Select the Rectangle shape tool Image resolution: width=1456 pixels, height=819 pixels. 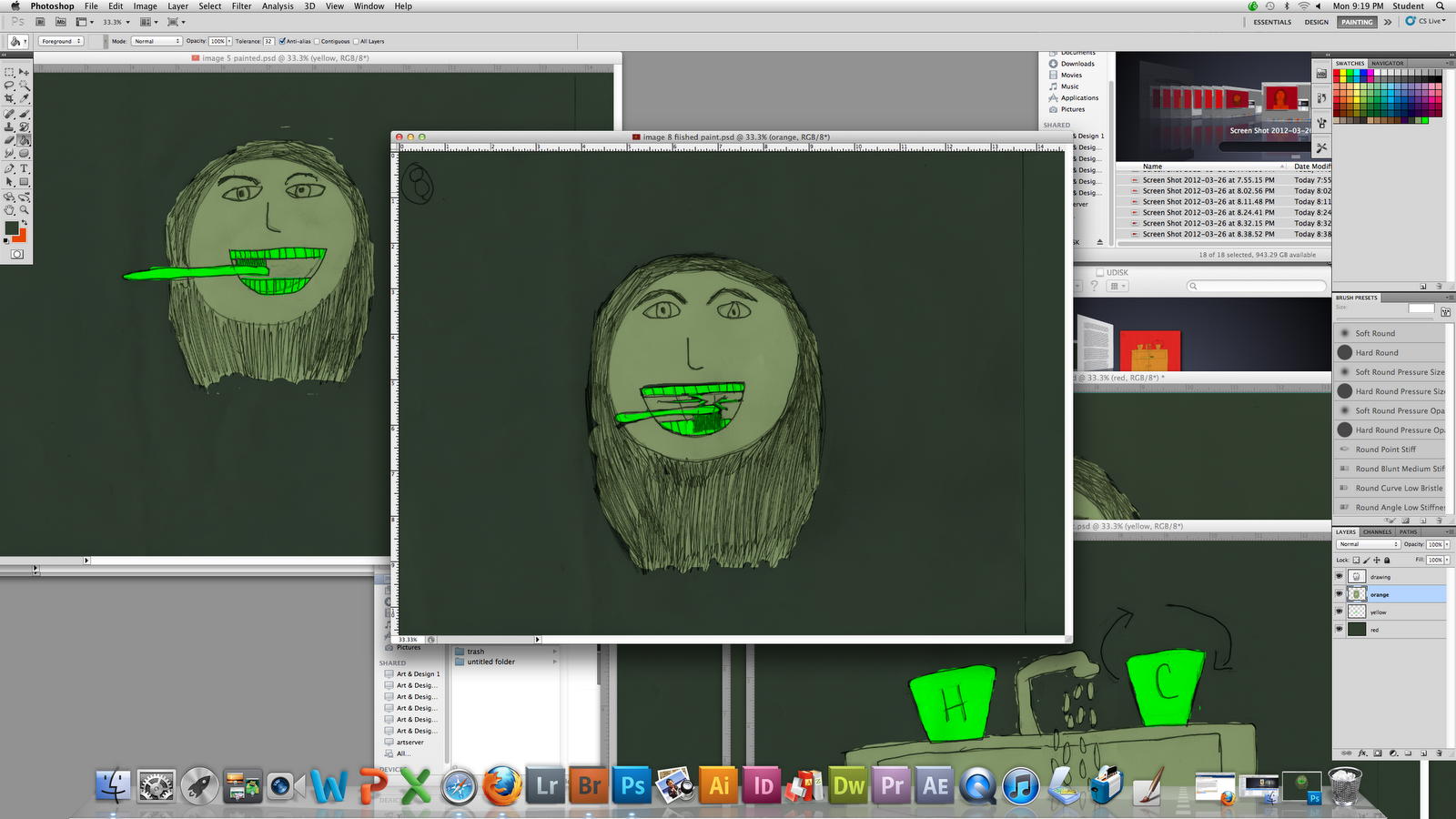click(x=25, y=182)
